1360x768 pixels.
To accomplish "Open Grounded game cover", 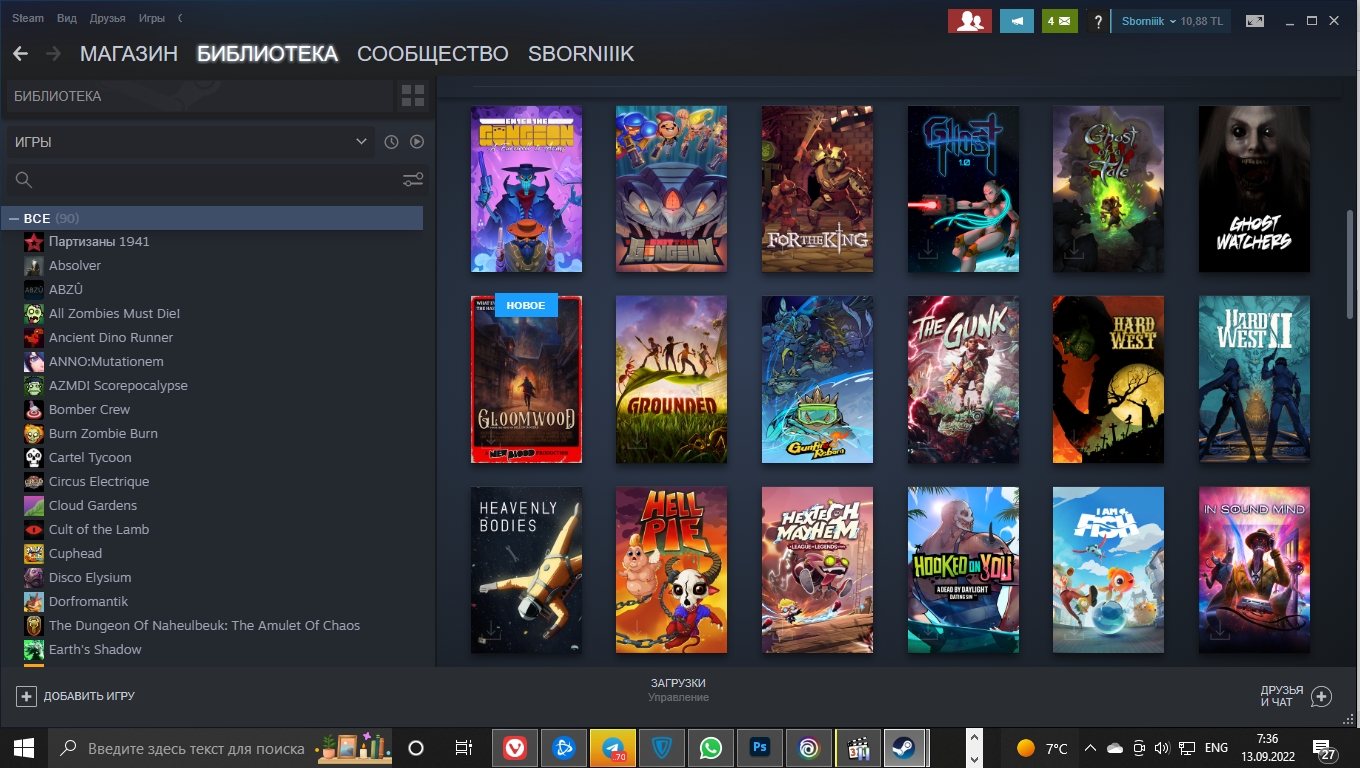I will click(x=671, y=379).
